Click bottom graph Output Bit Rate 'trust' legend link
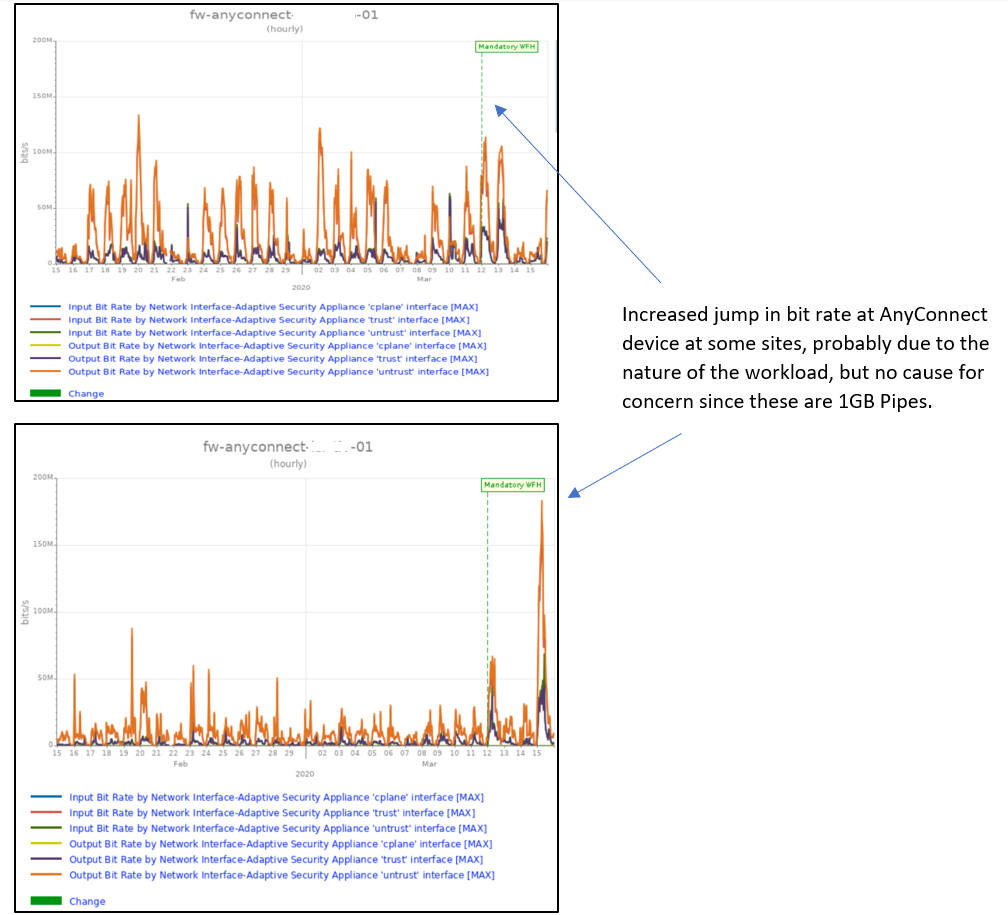Screen dimensions: 1008x915 tap(275, 860)
